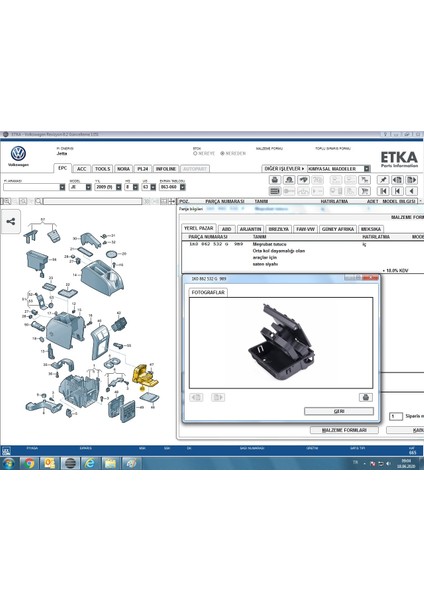Select the NEREYE radio option
The width and height of the screenshot is (424, 600).
pyautogui.click(x=204, y=153)
